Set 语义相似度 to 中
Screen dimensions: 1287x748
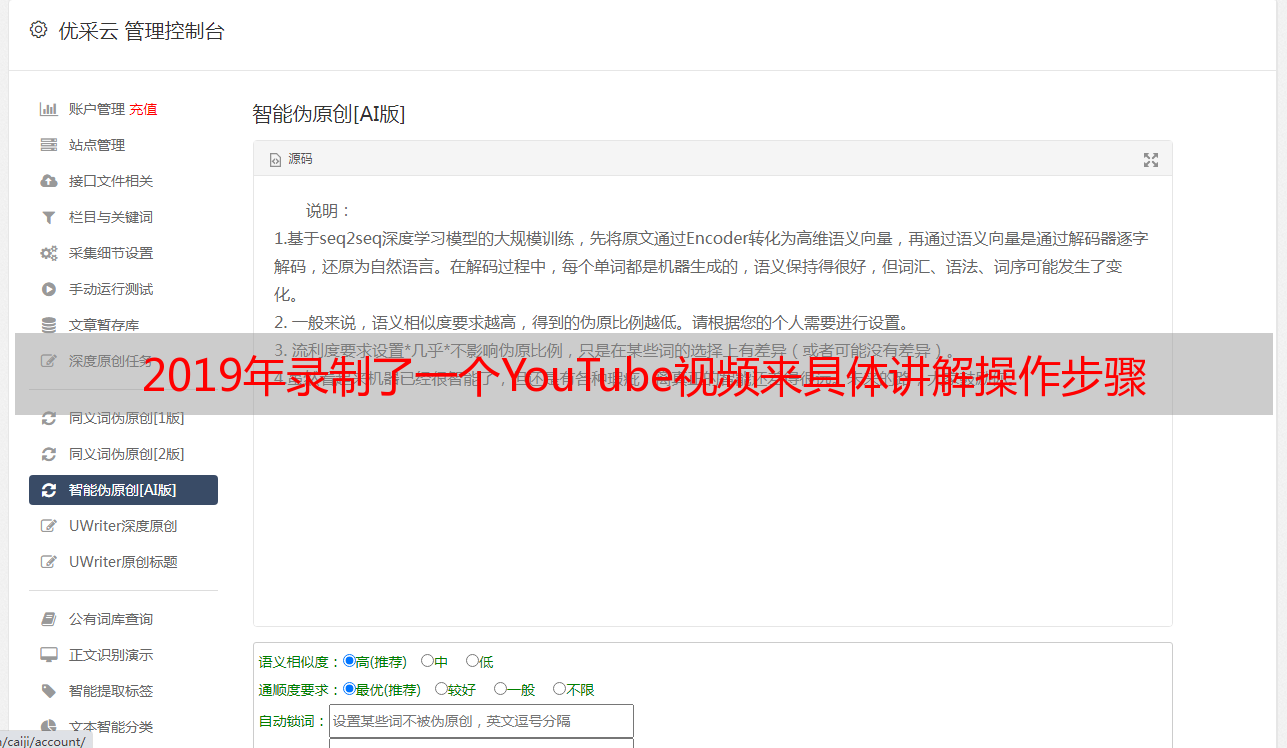point(427,661)
